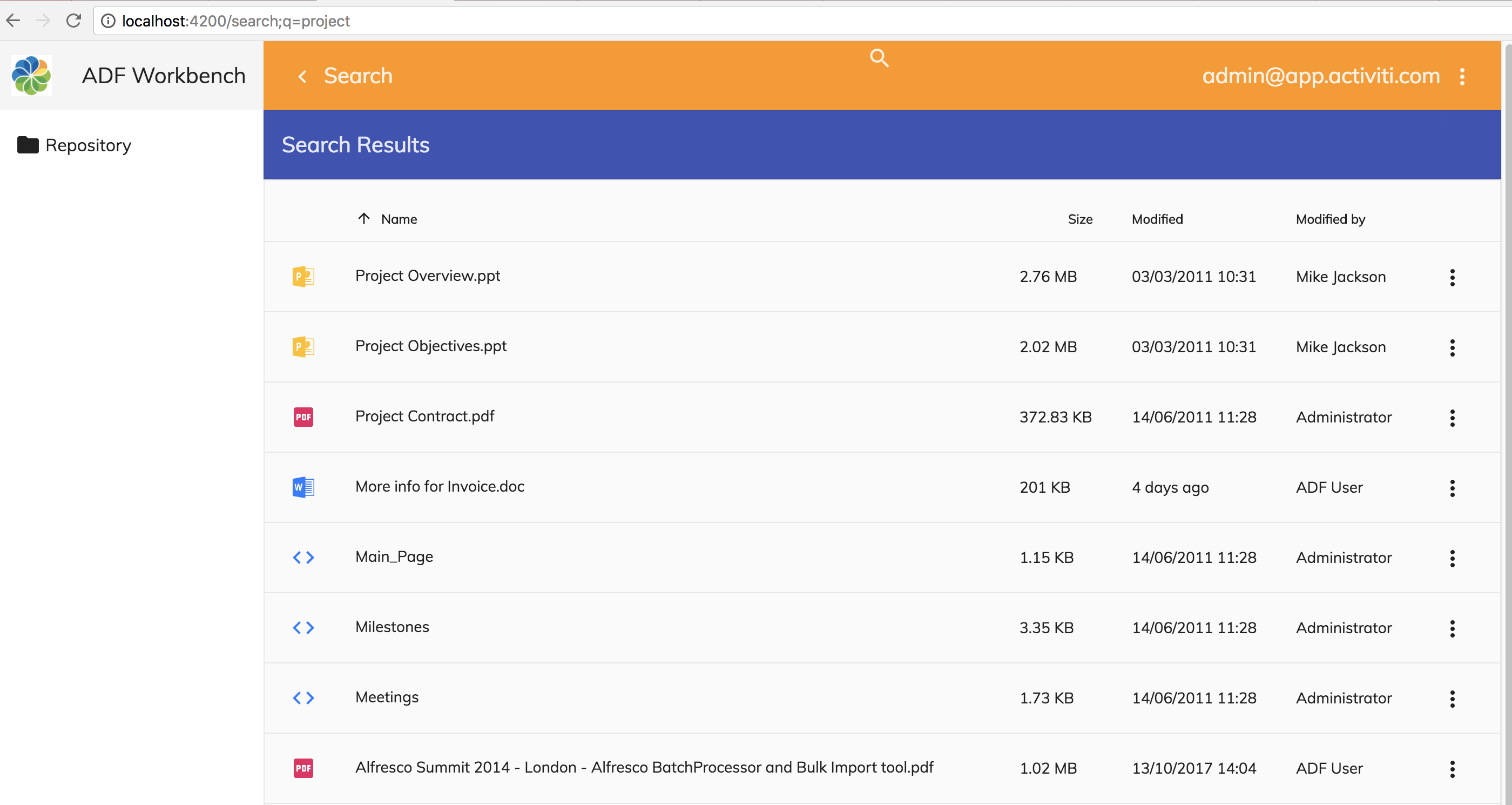Open the Alfresco Summit 2014 PDF document
This screenshot has width=1512, height=805.
point(644,767)
